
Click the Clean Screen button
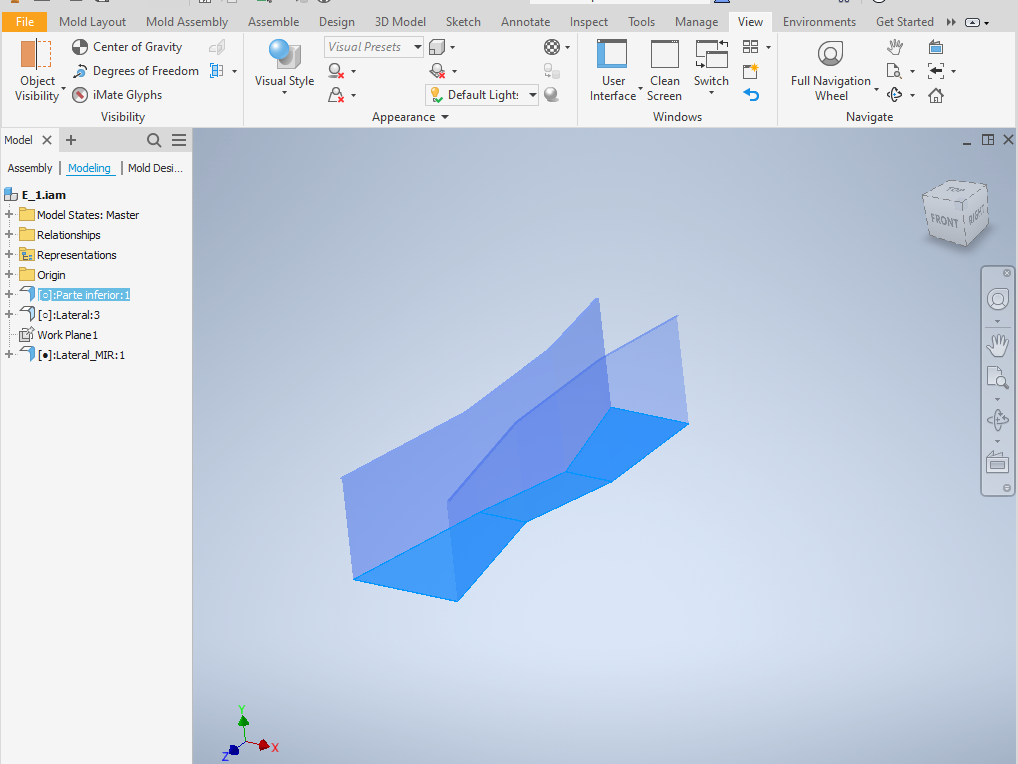[664, 56]
